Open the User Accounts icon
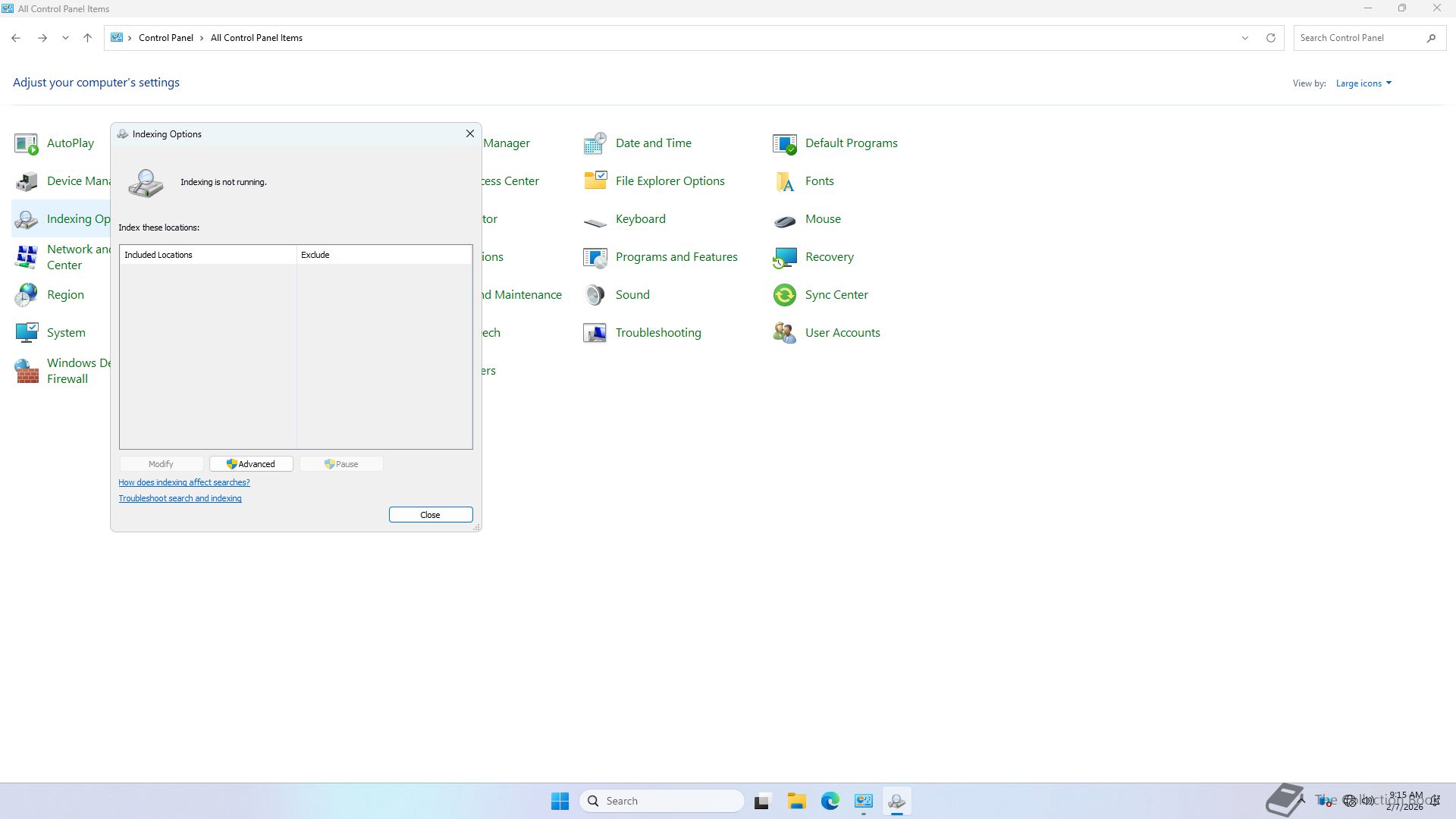Image resolution: width=1456 pixels, height=819 pixels. tap(785, 333)
